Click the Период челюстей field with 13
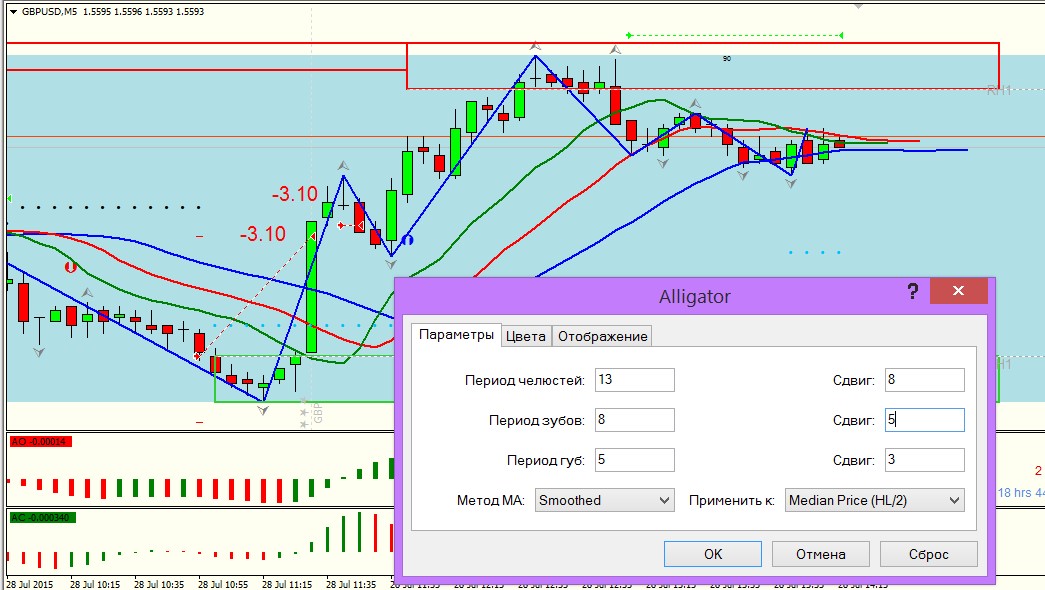Image resolution: width=1045 pixels, height=590 pixels. (x=634, y=380)
